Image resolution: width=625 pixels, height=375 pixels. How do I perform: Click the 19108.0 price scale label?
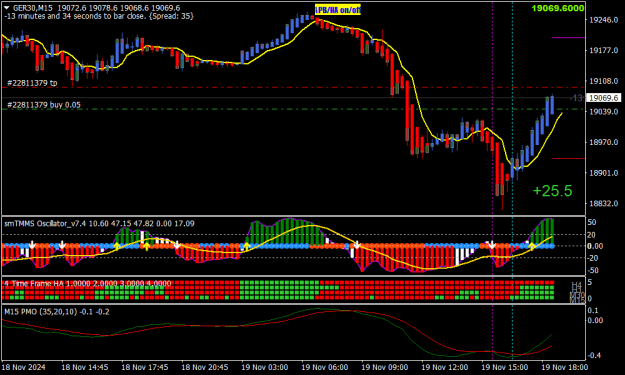click(603, 81)
